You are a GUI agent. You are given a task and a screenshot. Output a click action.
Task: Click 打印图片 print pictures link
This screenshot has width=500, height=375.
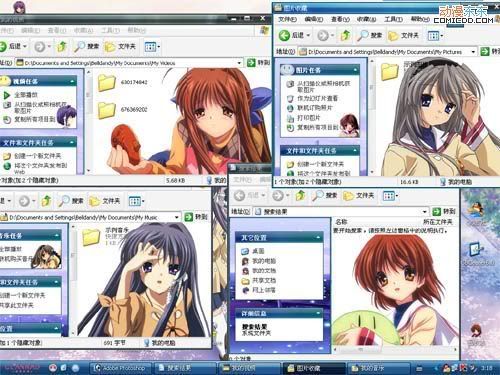pyautogui.click(x=308, y=118)
